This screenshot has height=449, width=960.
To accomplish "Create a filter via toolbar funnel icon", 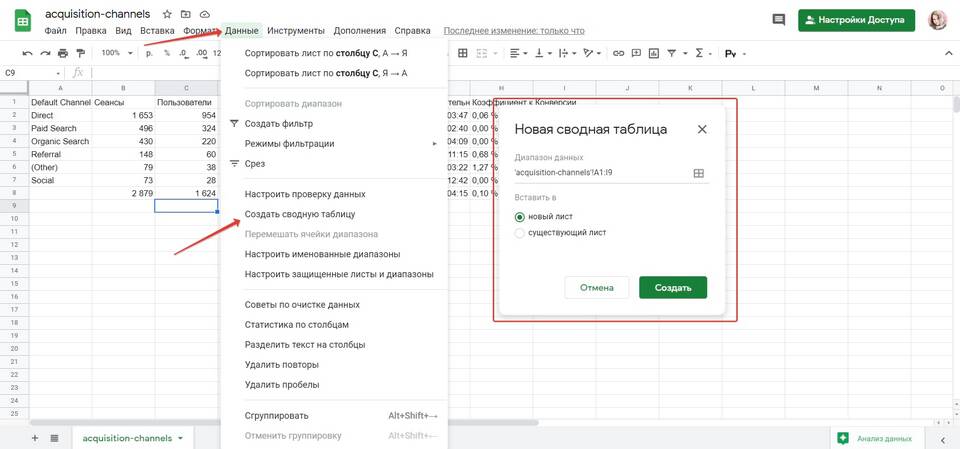I will [672, 53].
